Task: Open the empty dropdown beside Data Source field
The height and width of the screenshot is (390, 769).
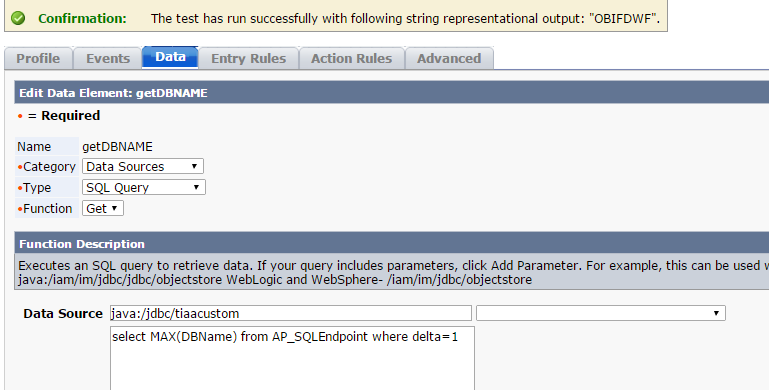Action: point(601,313)
